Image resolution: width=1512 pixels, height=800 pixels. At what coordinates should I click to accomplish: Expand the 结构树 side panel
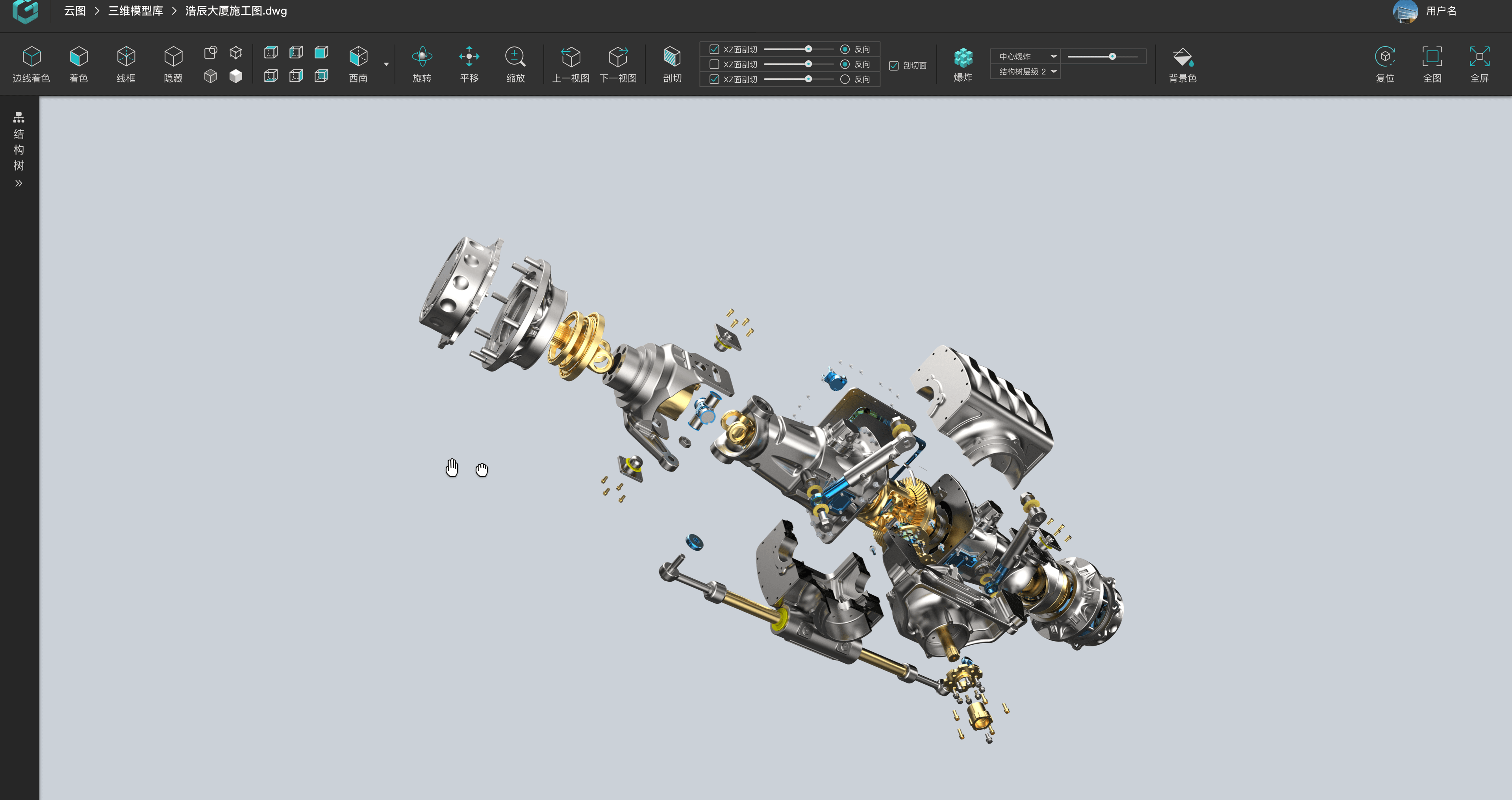19,183
